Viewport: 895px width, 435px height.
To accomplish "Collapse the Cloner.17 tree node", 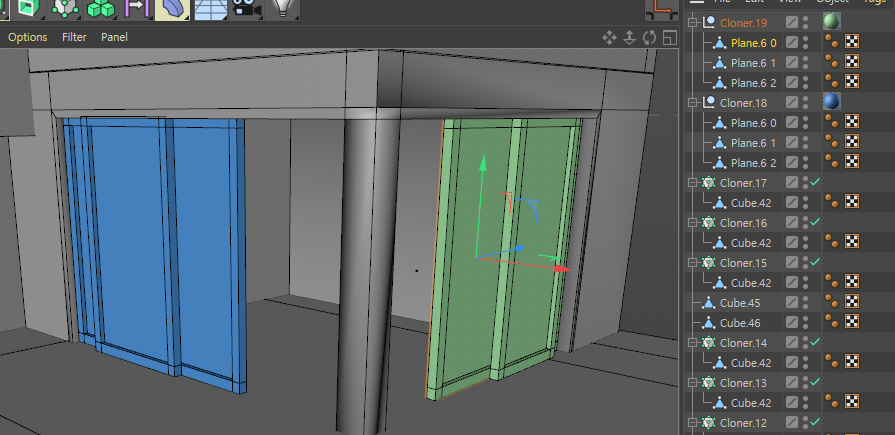I will coord(694,183).
